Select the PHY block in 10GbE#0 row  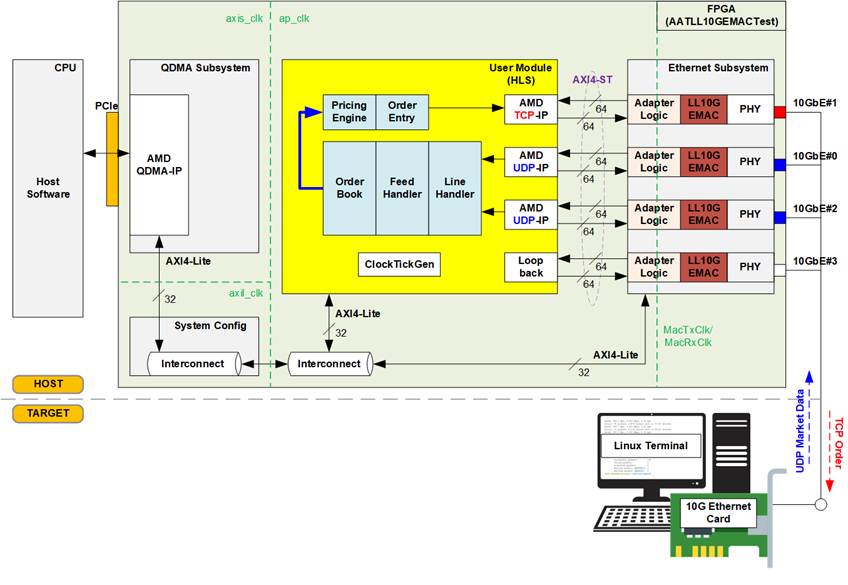pos(751,162)
